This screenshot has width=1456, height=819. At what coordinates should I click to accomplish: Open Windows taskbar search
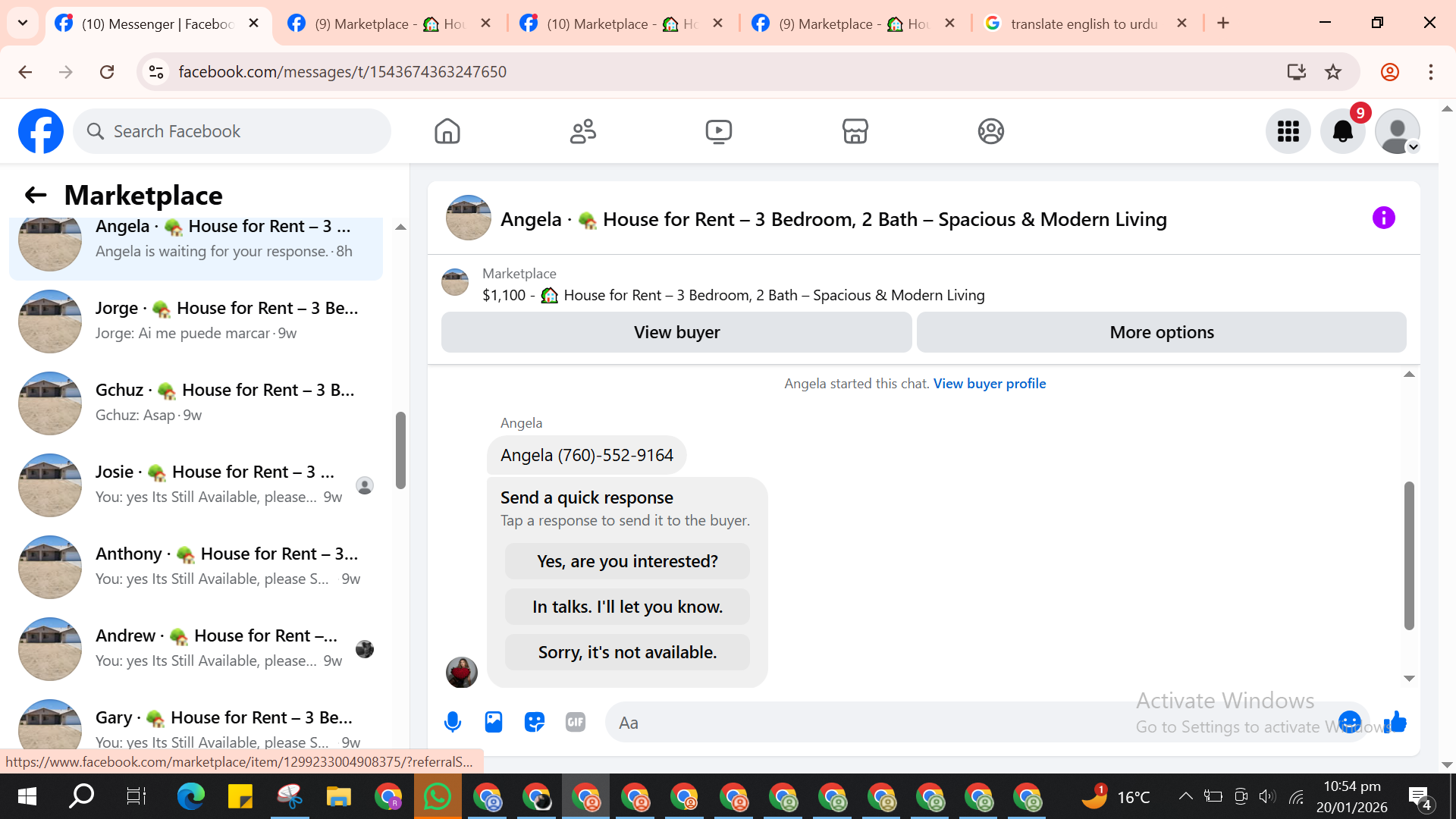82,797
